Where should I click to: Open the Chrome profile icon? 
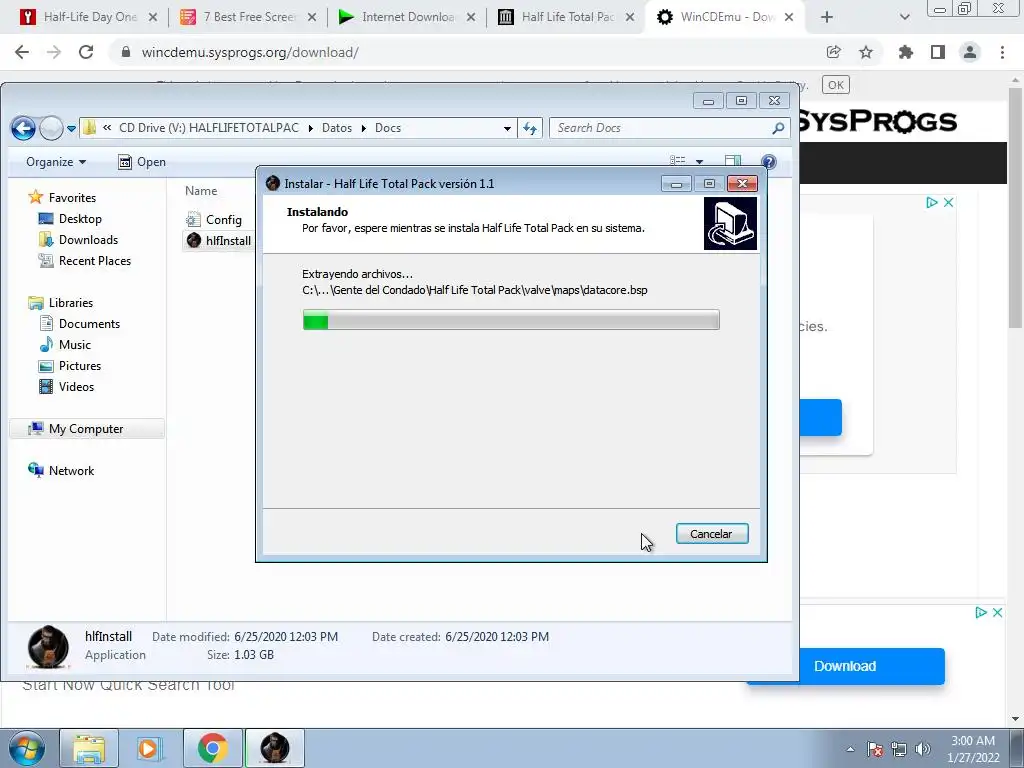coord(970,52)
